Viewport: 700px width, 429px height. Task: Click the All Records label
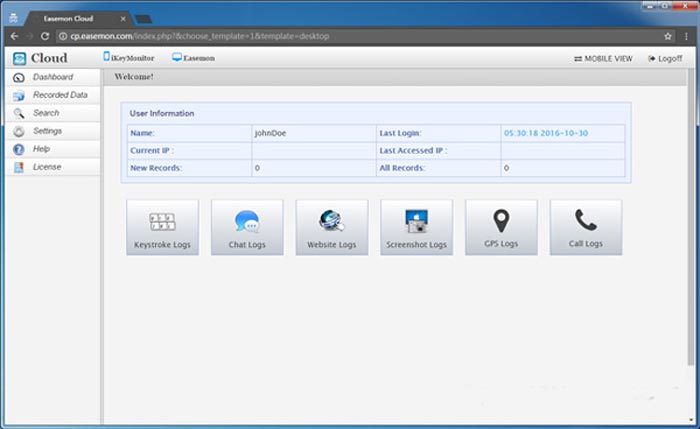(x=402, y=168)
